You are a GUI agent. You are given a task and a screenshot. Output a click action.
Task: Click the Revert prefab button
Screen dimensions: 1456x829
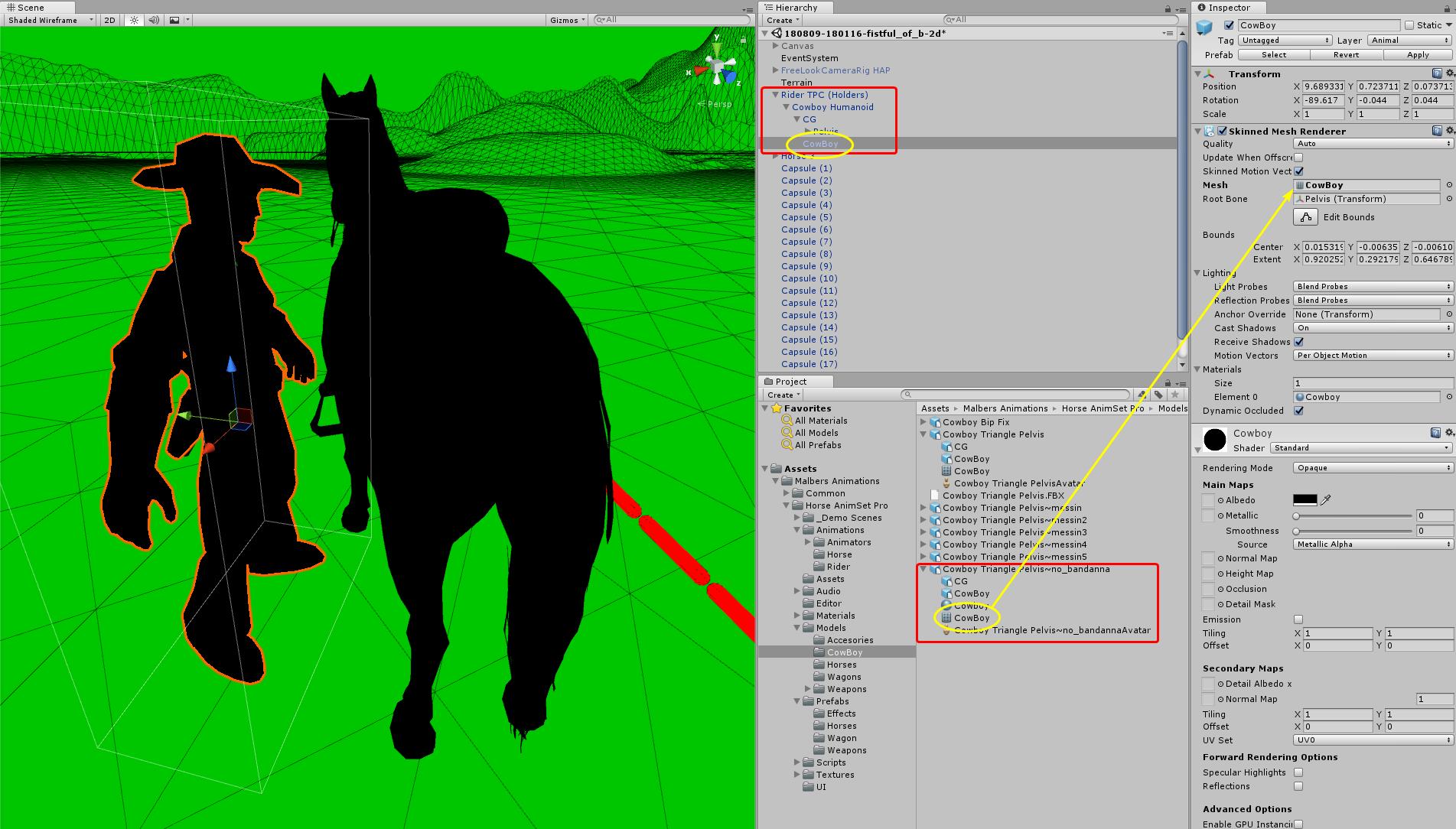tap(1346, 54)
